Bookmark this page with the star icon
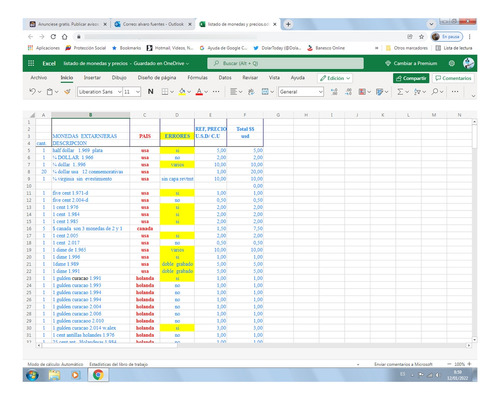Image resolution: width=500 pixels, height=400 pixels. tap(421, 37)
